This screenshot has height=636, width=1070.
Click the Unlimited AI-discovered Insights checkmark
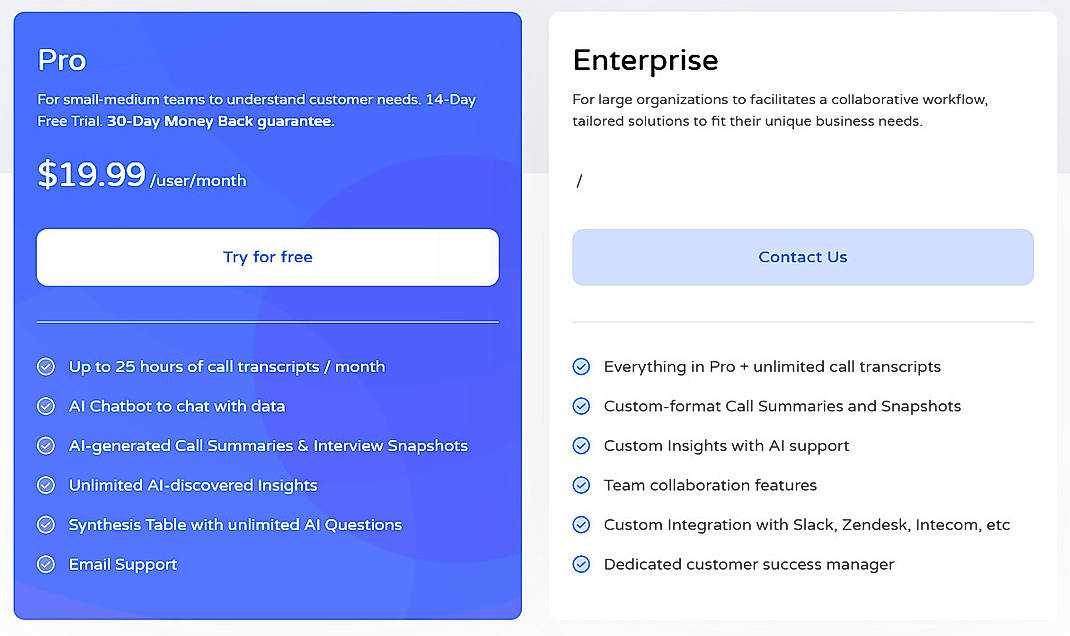[x=46, y=485]
